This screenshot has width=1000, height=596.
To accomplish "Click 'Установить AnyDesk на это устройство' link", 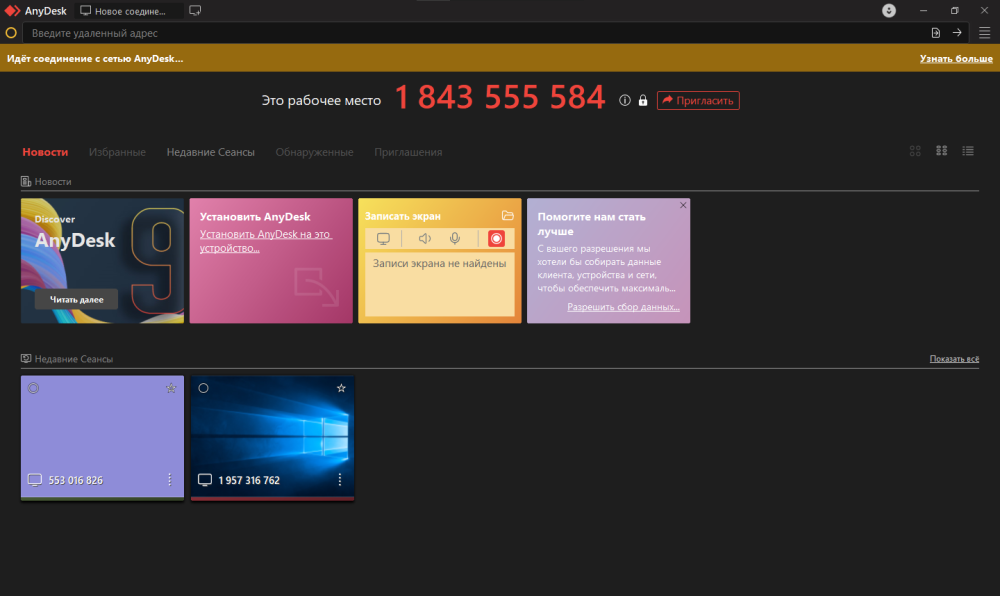I will click(x=265, y=241).
